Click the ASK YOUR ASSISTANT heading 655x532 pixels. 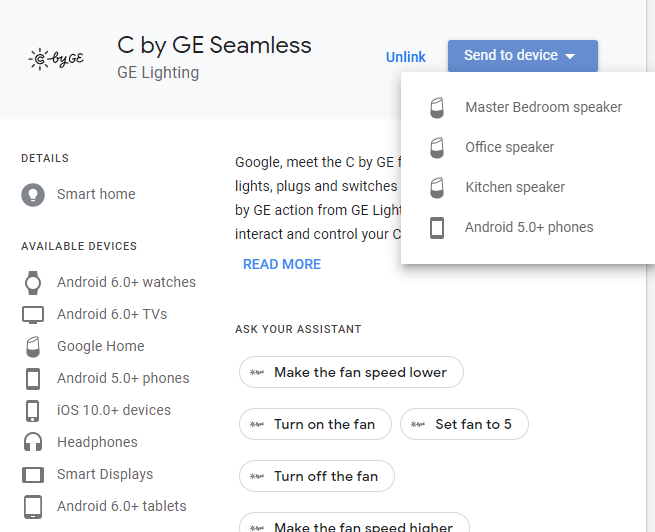pos(298,329)
